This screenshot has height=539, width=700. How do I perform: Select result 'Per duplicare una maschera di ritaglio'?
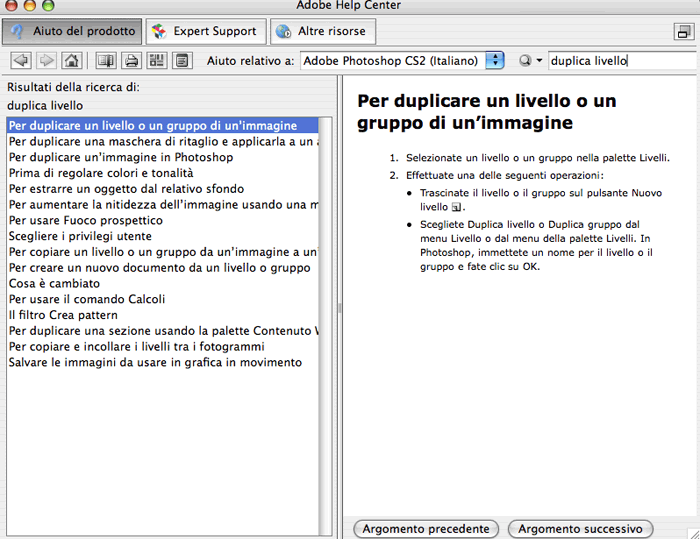(163, 142)
